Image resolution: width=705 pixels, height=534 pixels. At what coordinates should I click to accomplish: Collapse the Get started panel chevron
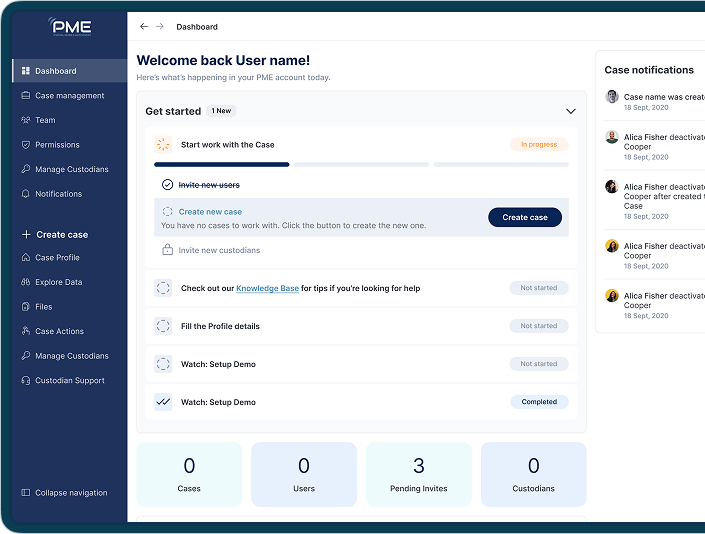click(x=571, y=112)
